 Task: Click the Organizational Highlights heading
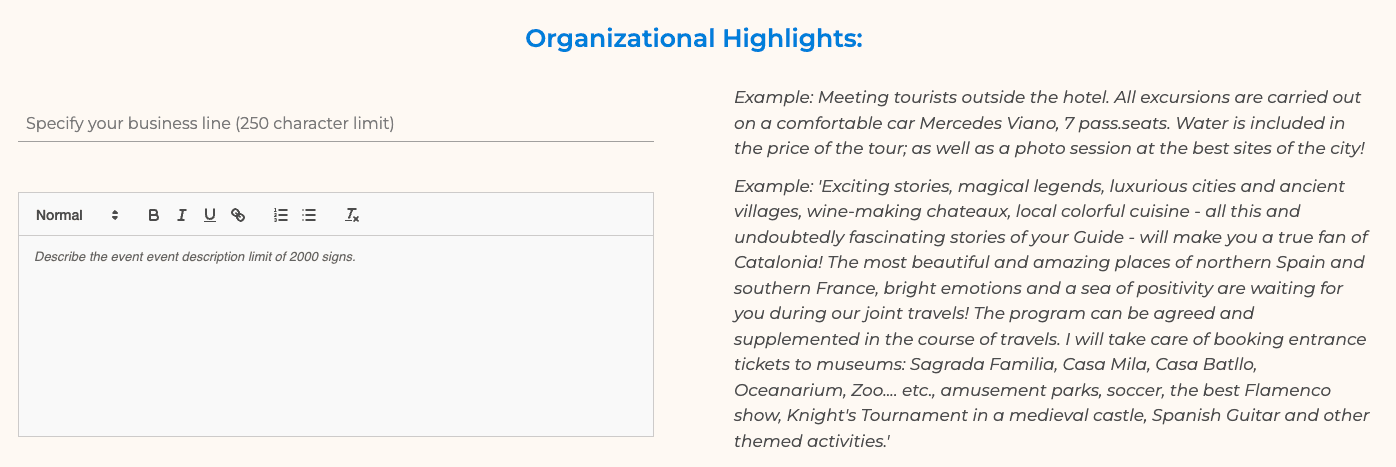694,39
